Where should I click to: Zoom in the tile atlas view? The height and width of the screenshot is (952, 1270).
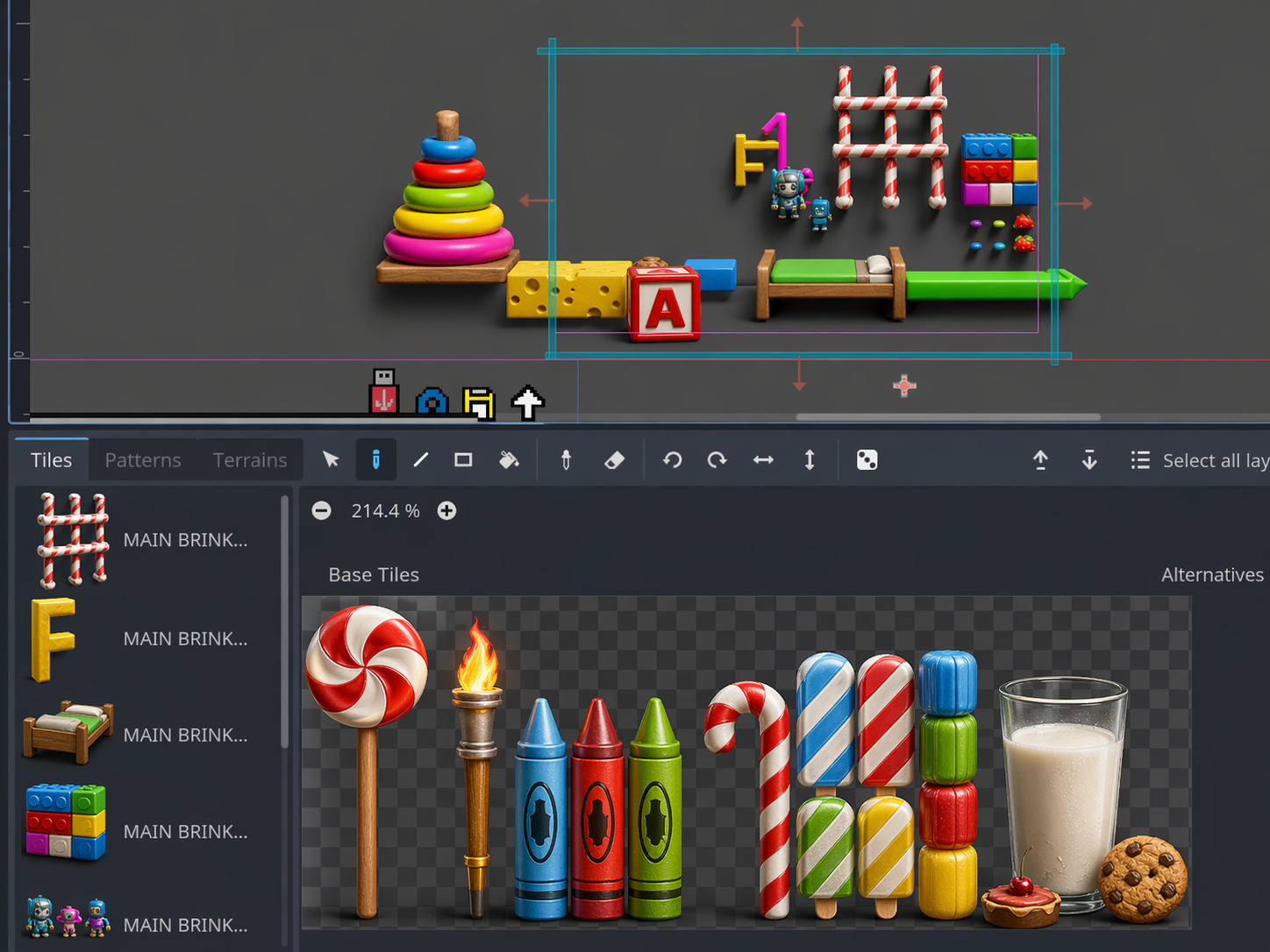[447, 511]
